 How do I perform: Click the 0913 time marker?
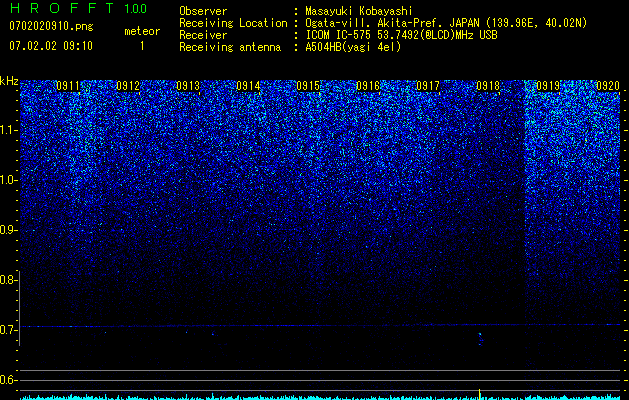point(188,86)
